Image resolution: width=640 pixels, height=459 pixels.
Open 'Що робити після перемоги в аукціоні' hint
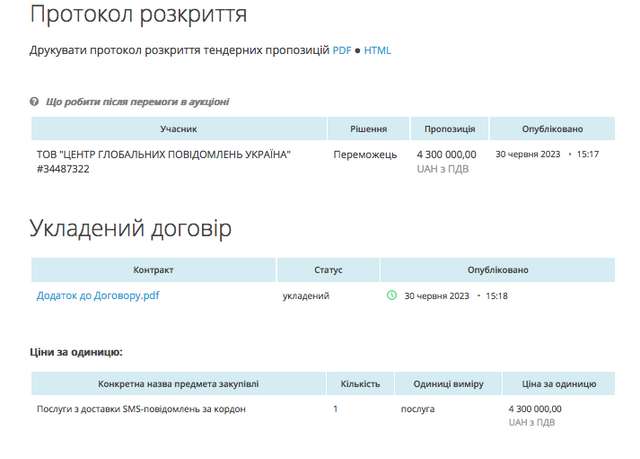138,102
